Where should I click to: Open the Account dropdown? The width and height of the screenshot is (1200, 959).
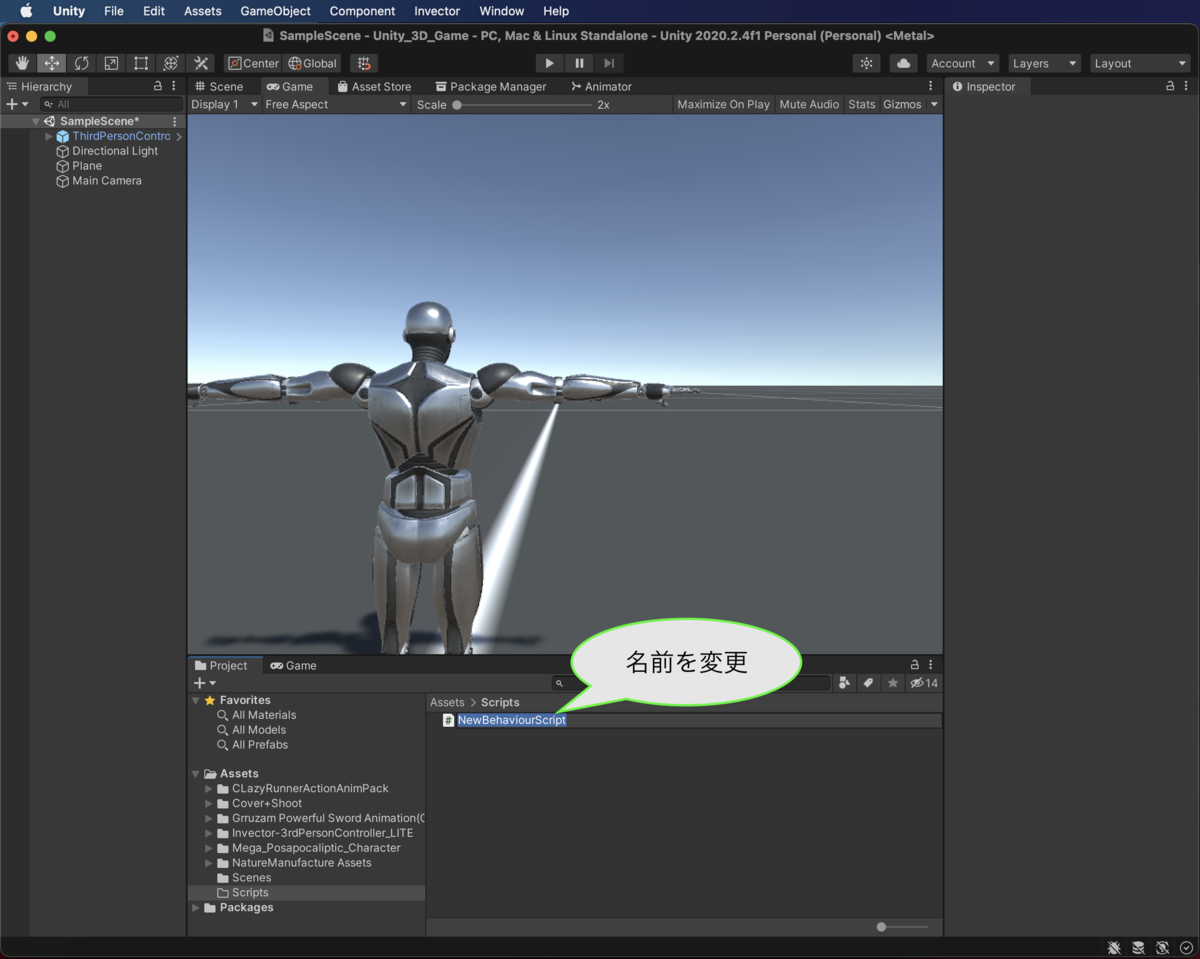coord(962,63)
